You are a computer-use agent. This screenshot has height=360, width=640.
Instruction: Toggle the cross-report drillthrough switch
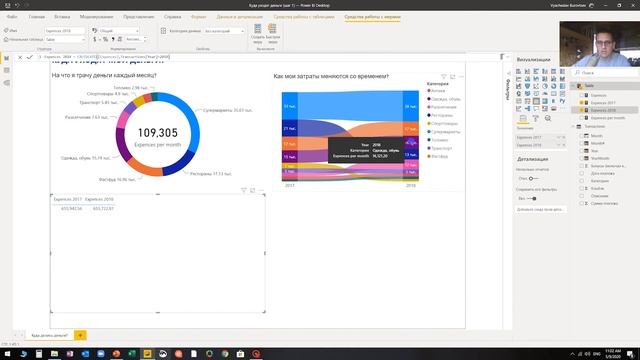pyautogui.click(x=533, y=178)
